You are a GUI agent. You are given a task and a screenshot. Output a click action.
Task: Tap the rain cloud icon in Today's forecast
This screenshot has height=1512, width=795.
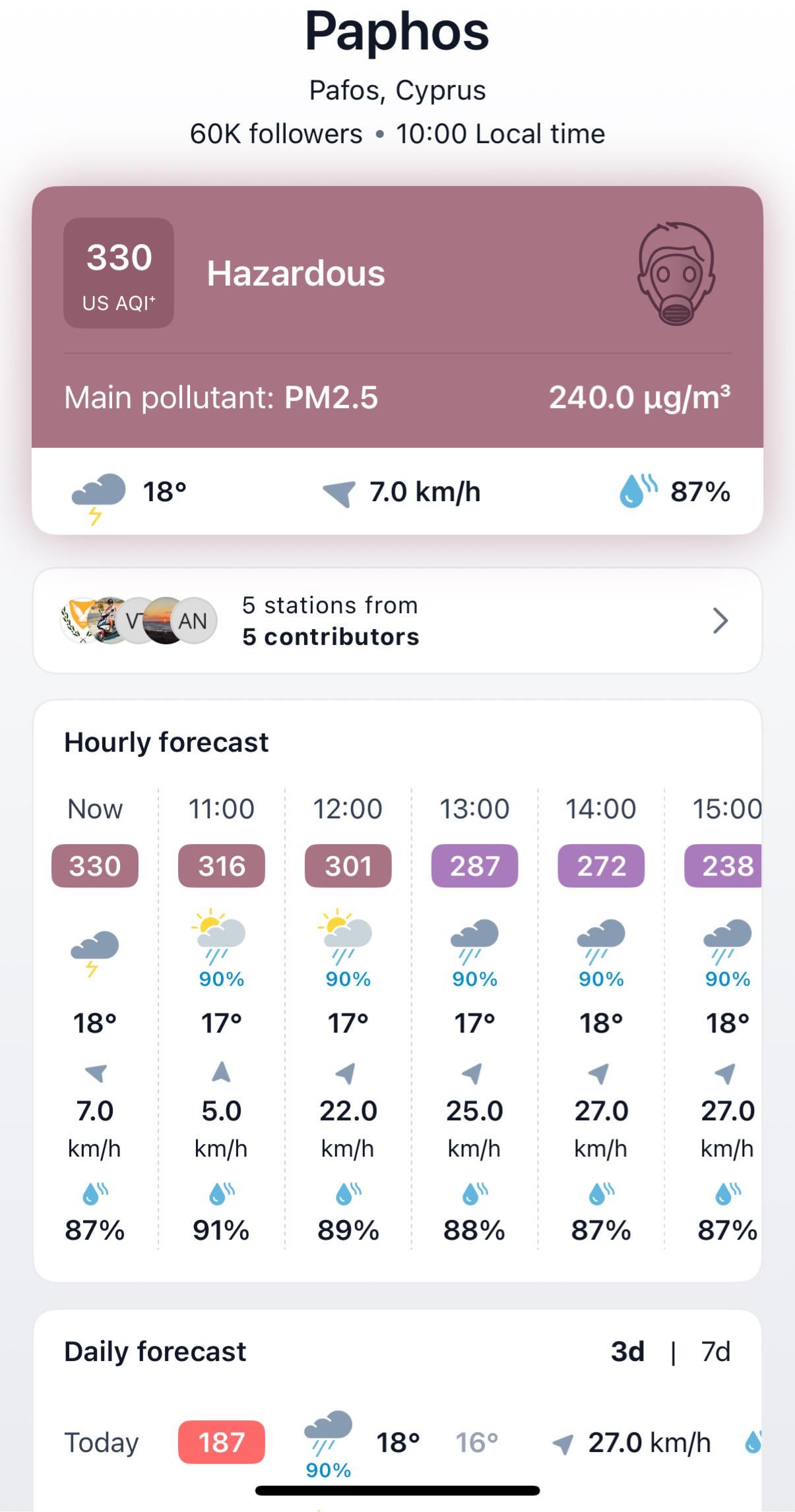[328, 1432]
